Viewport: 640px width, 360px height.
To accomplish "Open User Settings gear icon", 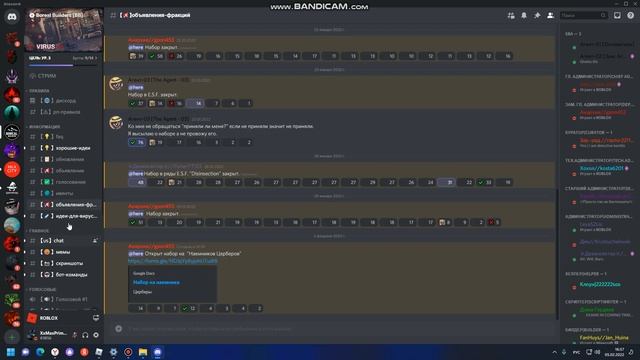I will [x=96, y=335].
